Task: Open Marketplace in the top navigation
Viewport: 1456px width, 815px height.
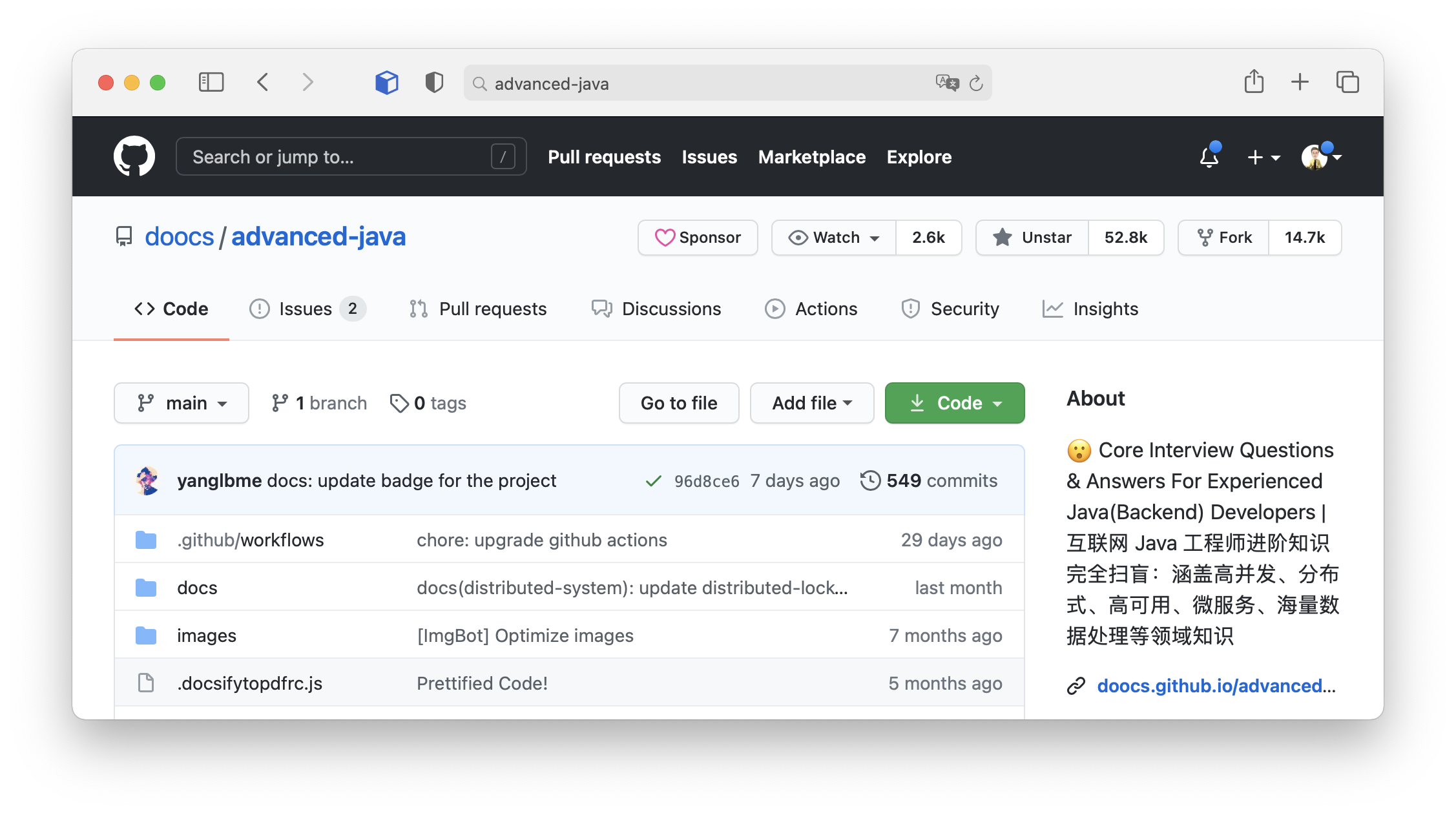Action: 812,157
